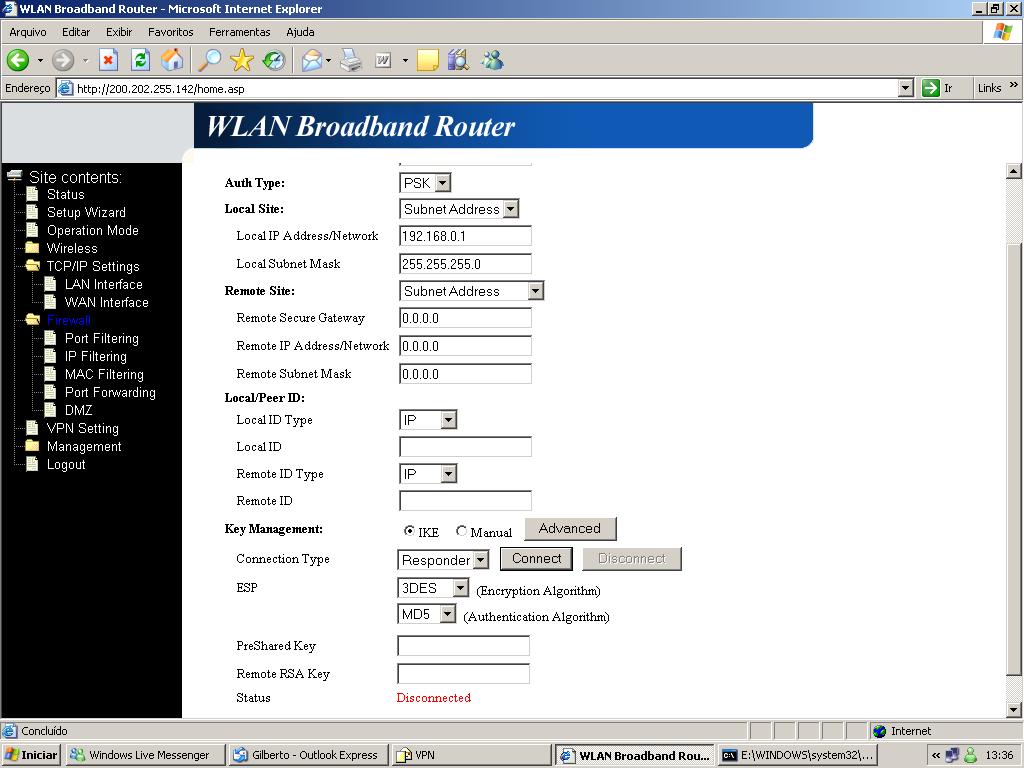Viewport: 1024px width, 768px height.
Task: Open the VPN Setting link
Action: [82, 428]
